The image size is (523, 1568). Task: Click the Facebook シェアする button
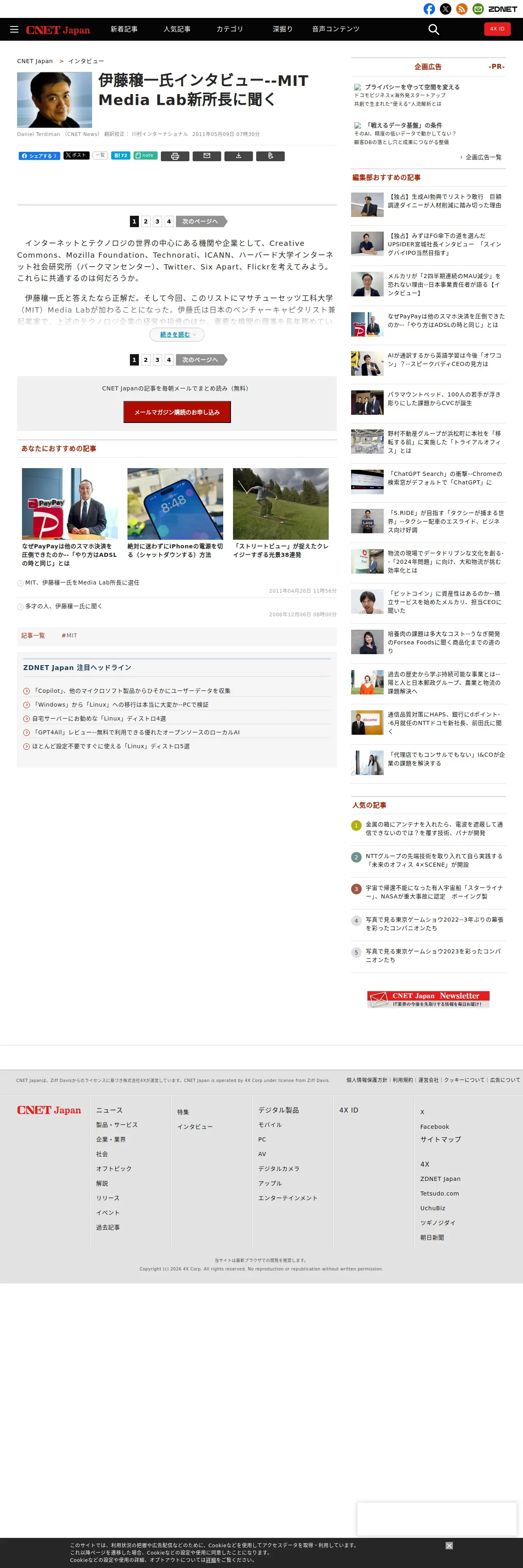pos(39,156)
